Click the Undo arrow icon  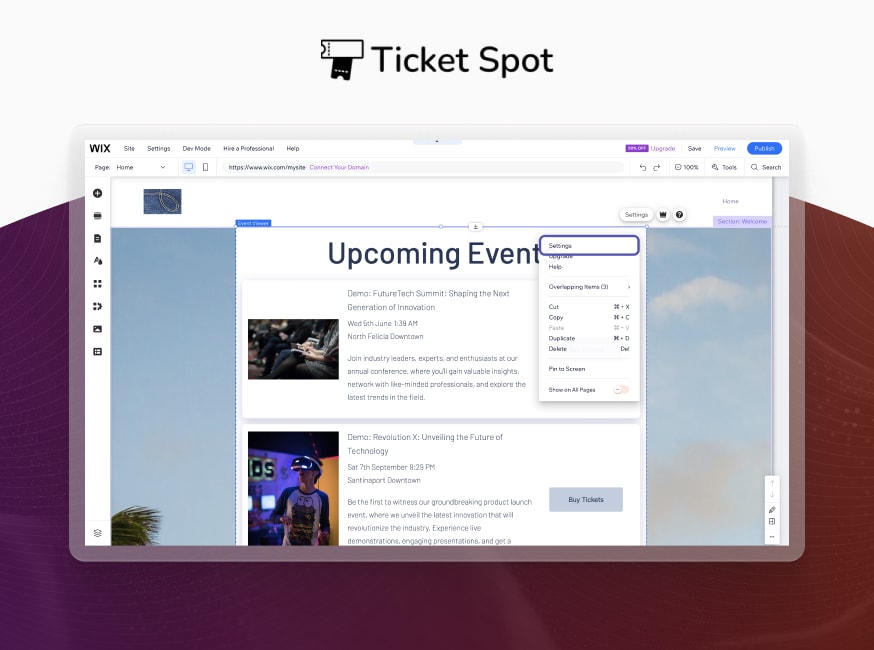tap(643, 167)
